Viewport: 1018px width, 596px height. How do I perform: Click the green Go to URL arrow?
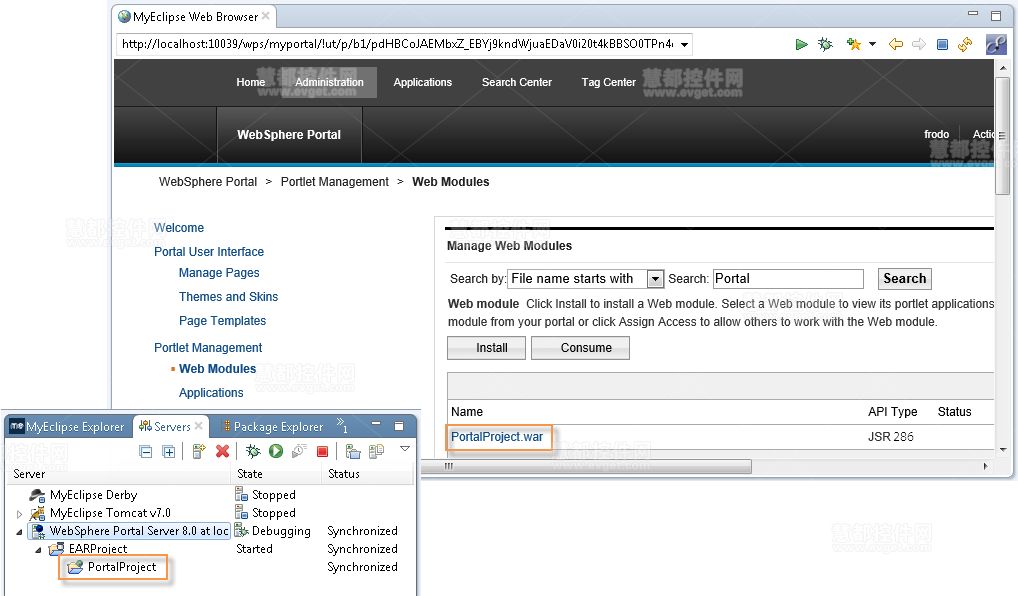coord(801,44)
